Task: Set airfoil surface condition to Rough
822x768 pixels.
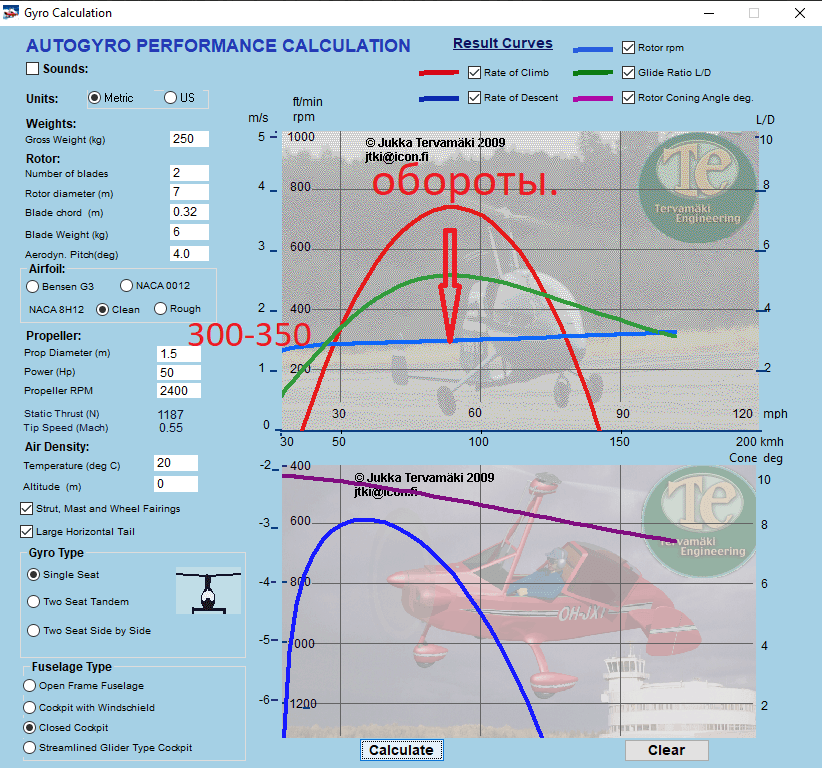Action: click(x=158, y=308)
